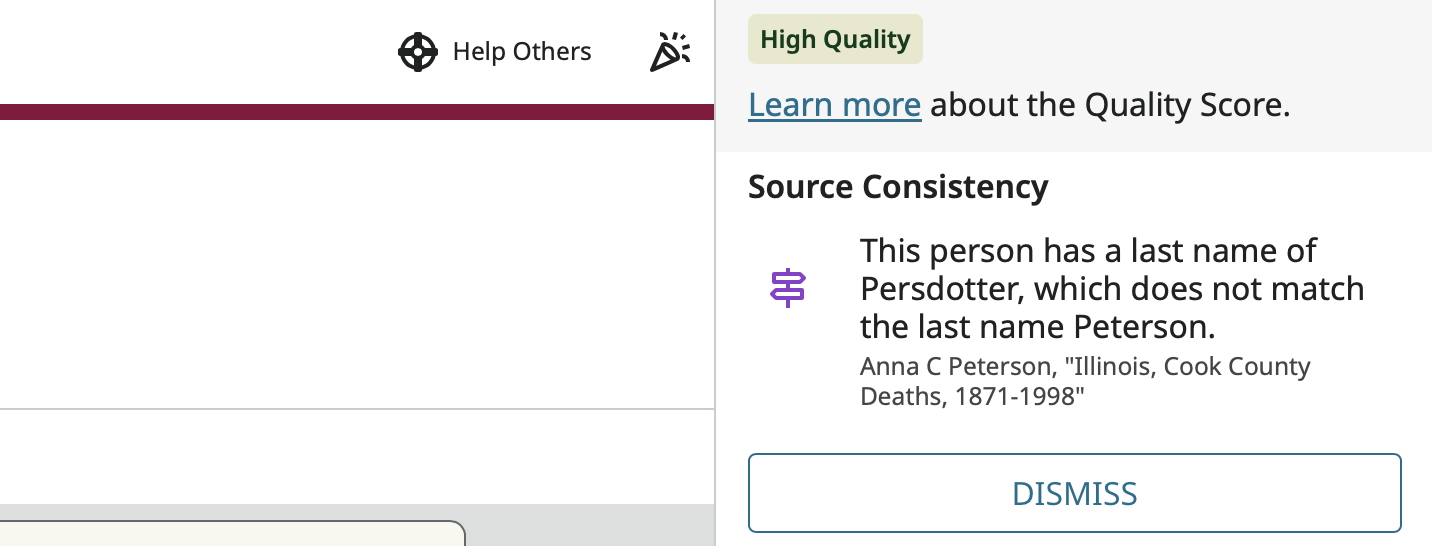
Task: Select the Source Consistency heading
Action: (x=898, y=187)
